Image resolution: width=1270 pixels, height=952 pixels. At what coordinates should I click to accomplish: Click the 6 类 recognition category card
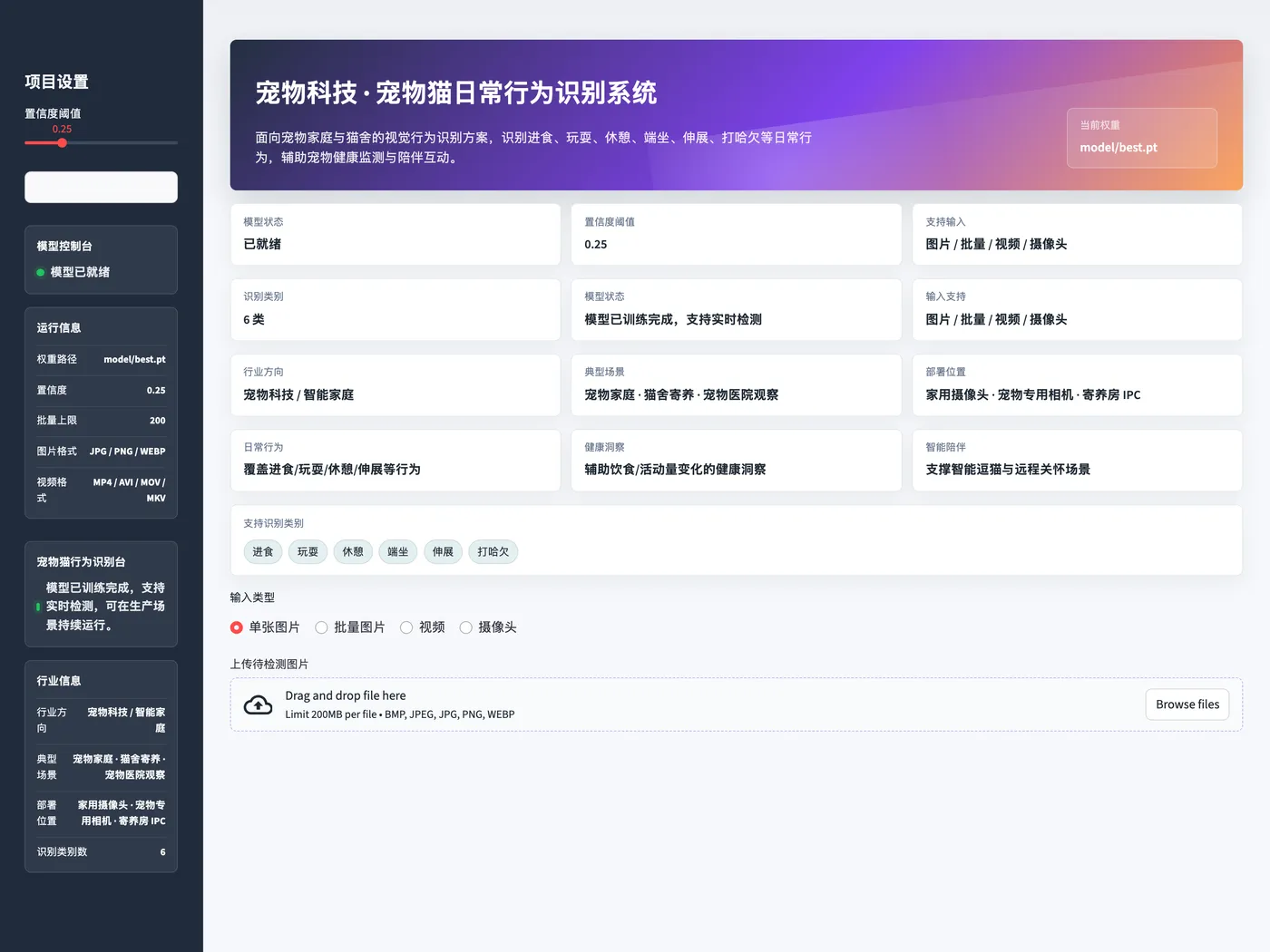coord(396,309)
